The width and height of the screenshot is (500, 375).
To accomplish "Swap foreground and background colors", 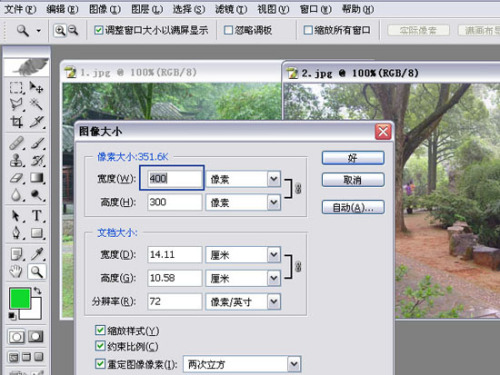I will (37, 291).
